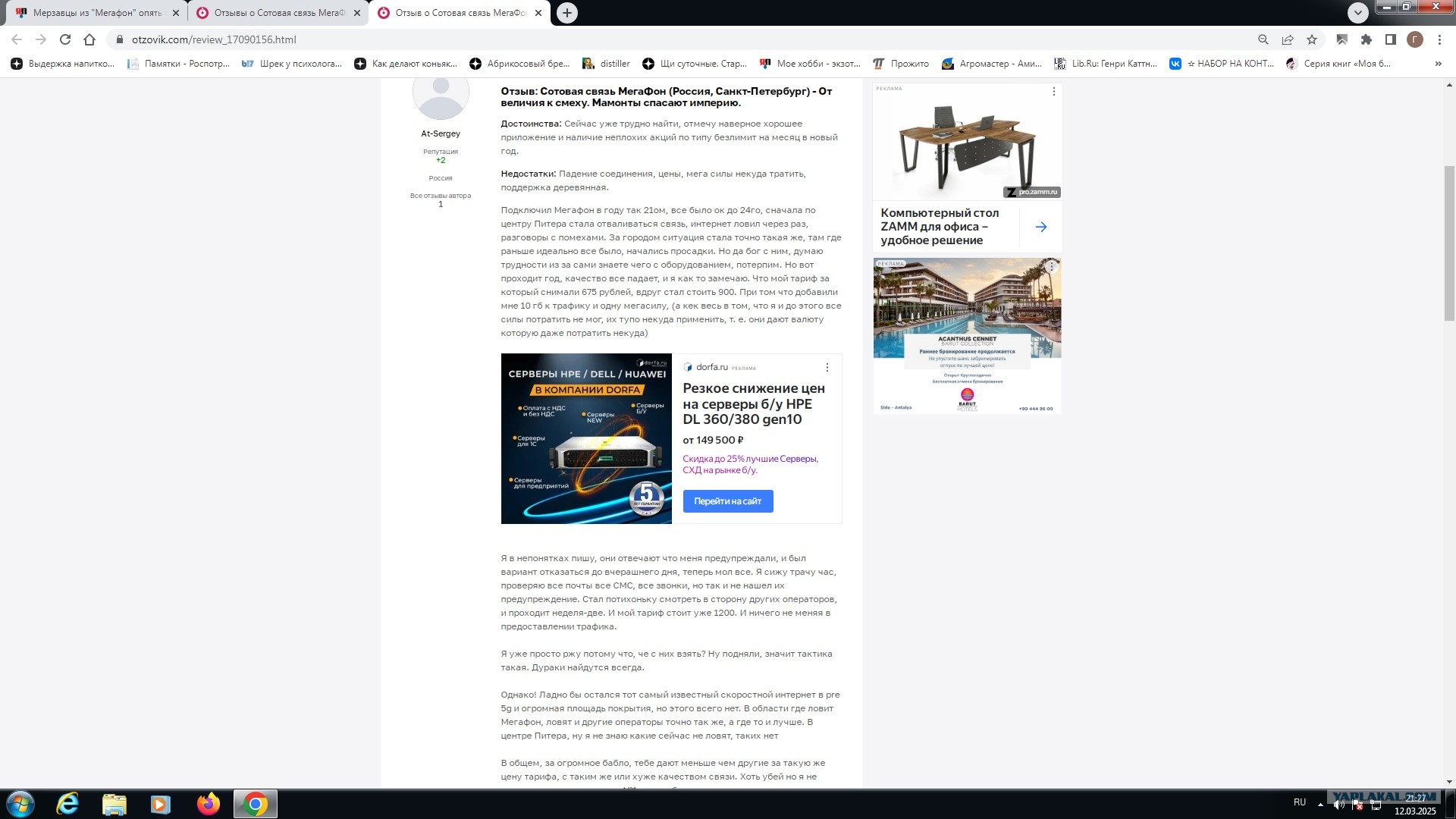The image size is (1456, 819).
Task: Open the ZAMM desk ad options menu
Action: (1053, 92)
